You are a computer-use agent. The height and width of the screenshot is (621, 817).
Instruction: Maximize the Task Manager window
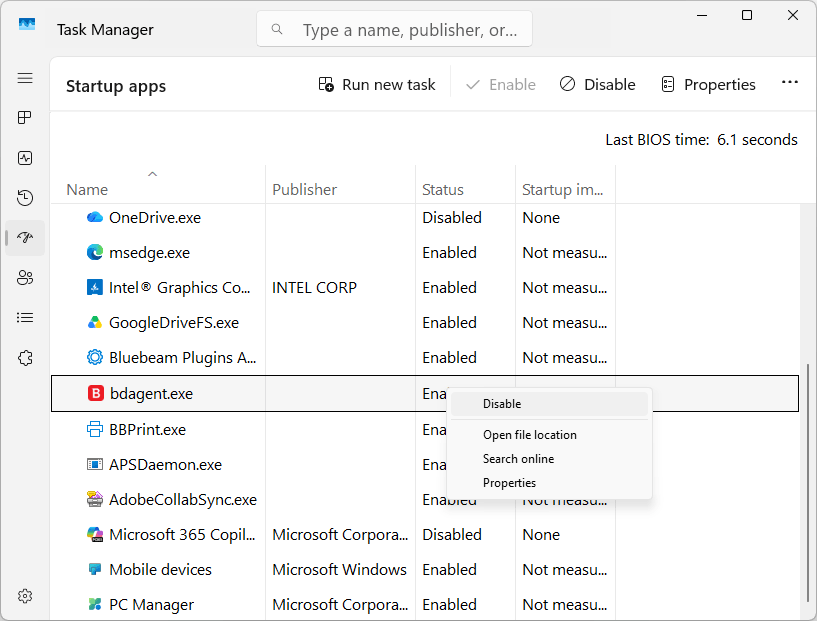747,16
